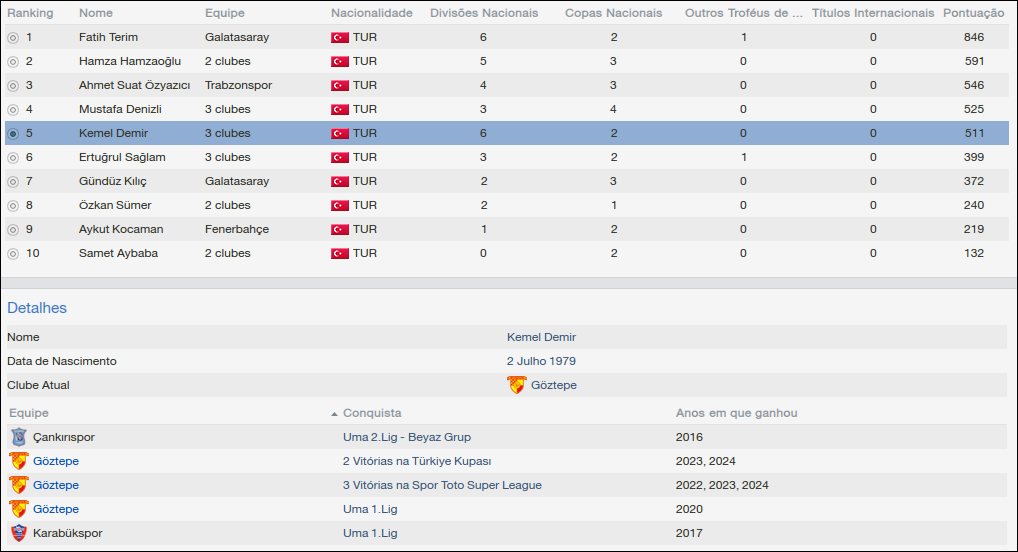The image size is (1018, 552).
Task: Open the Göztepe link under Clube Atual
Action: 553,385
